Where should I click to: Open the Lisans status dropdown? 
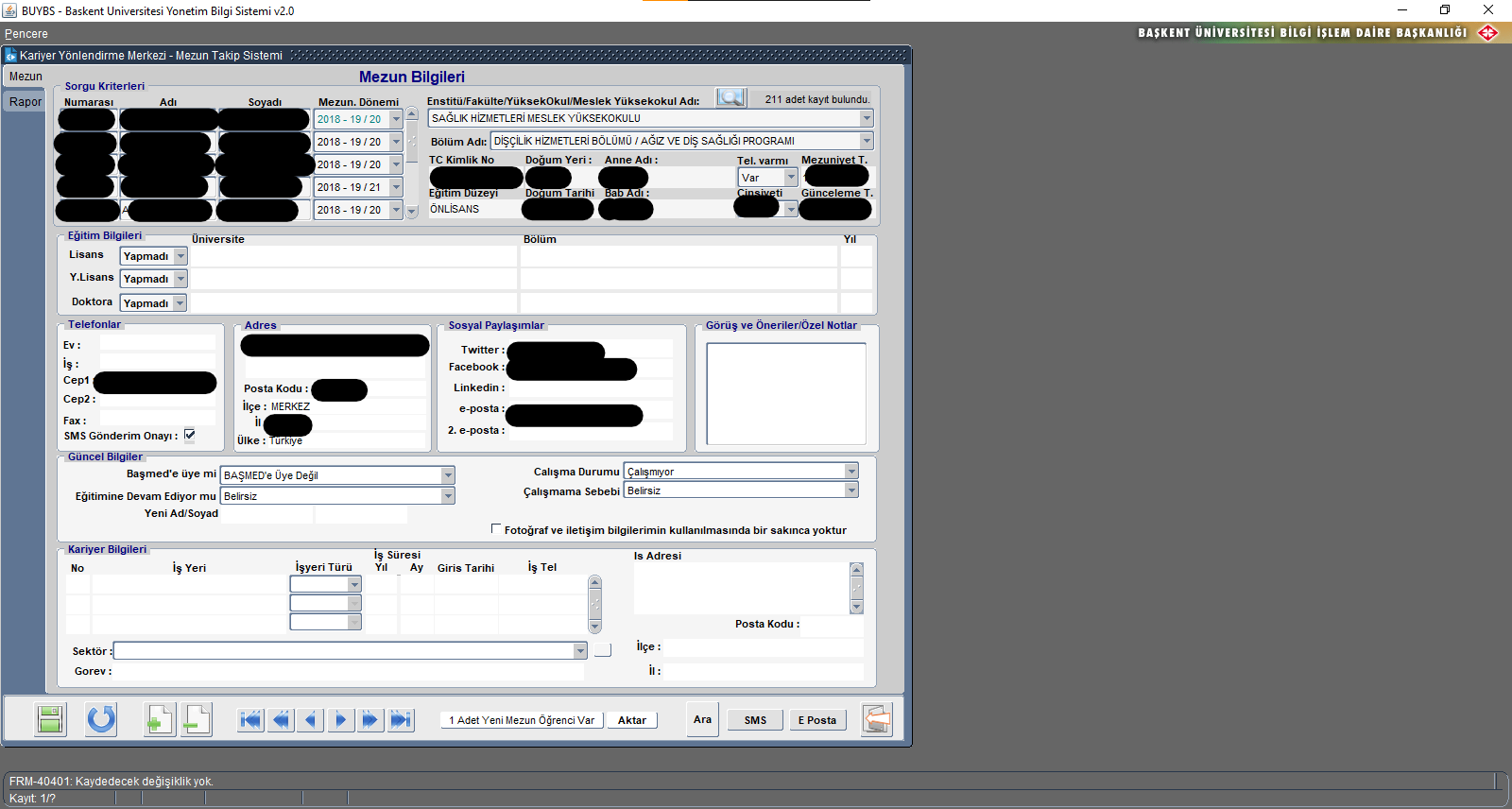click(x=180, y=256)
